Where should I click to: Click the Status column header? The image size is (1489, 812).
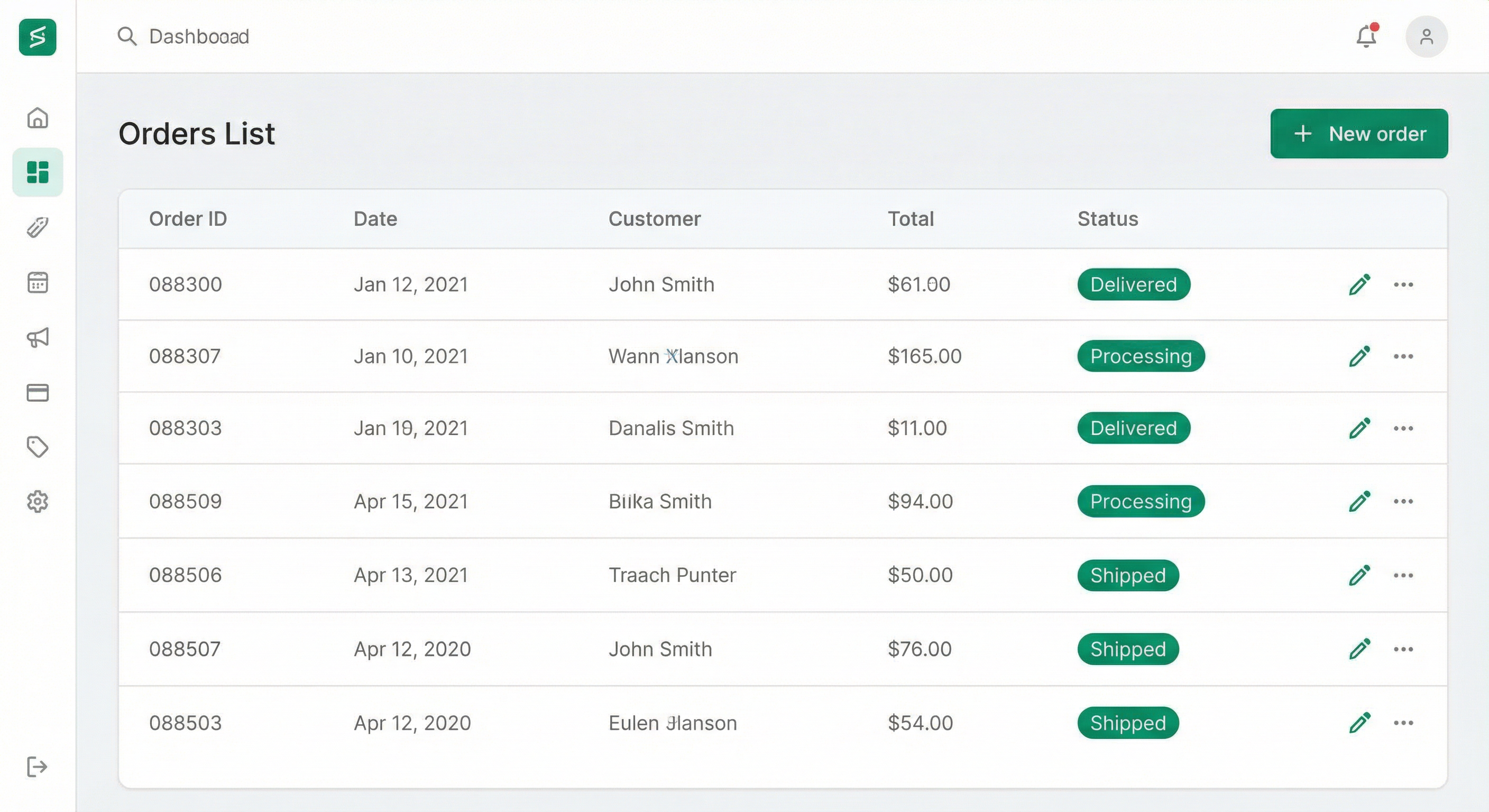point(1108,219)
